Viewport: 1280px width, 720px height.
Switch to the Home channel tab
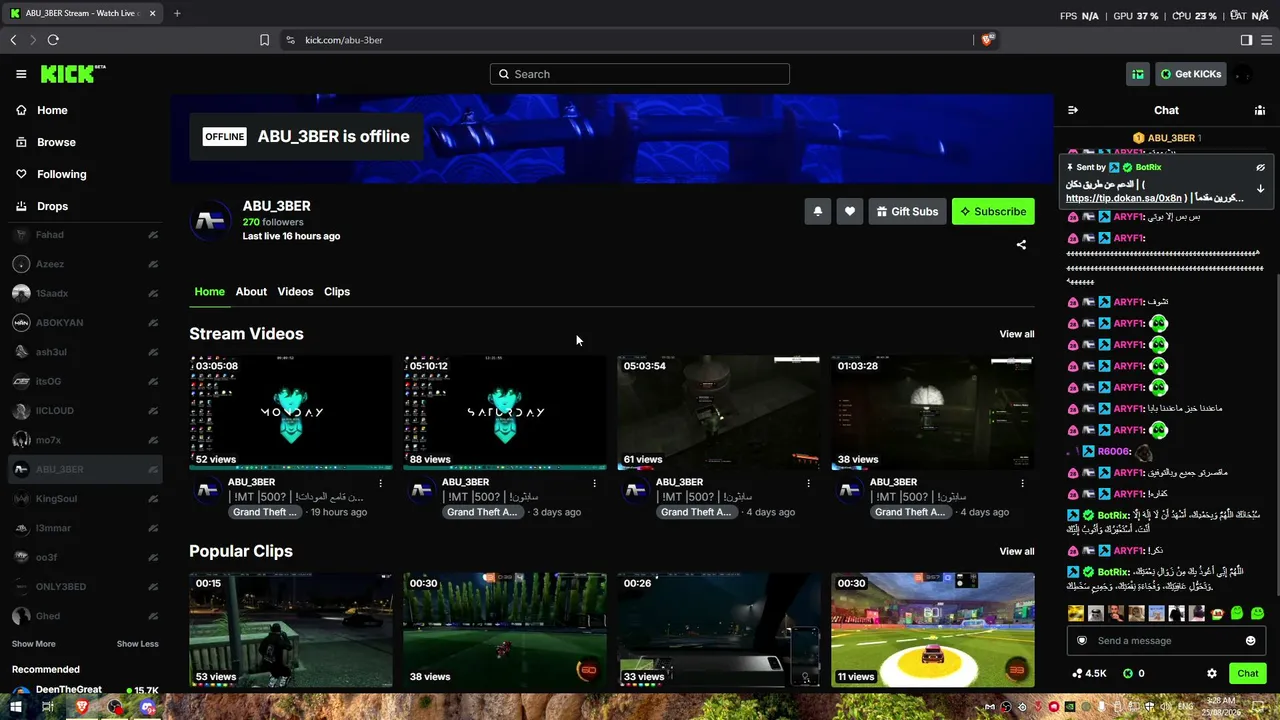pyautogui.click(x=209, y=292)
